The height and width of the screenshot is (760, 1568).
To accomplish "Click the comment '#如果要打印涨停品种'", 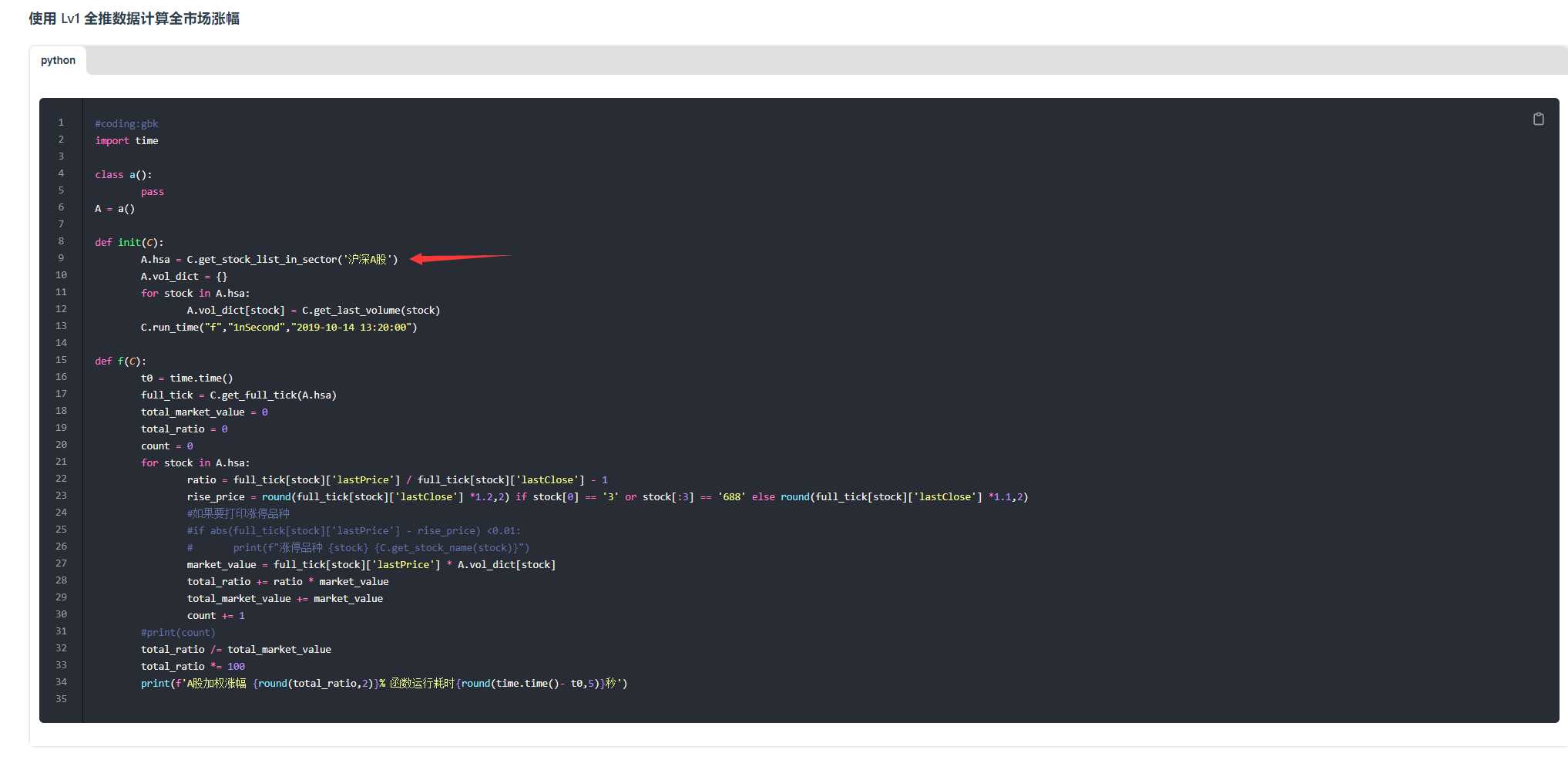I will (x=238, y=513).
